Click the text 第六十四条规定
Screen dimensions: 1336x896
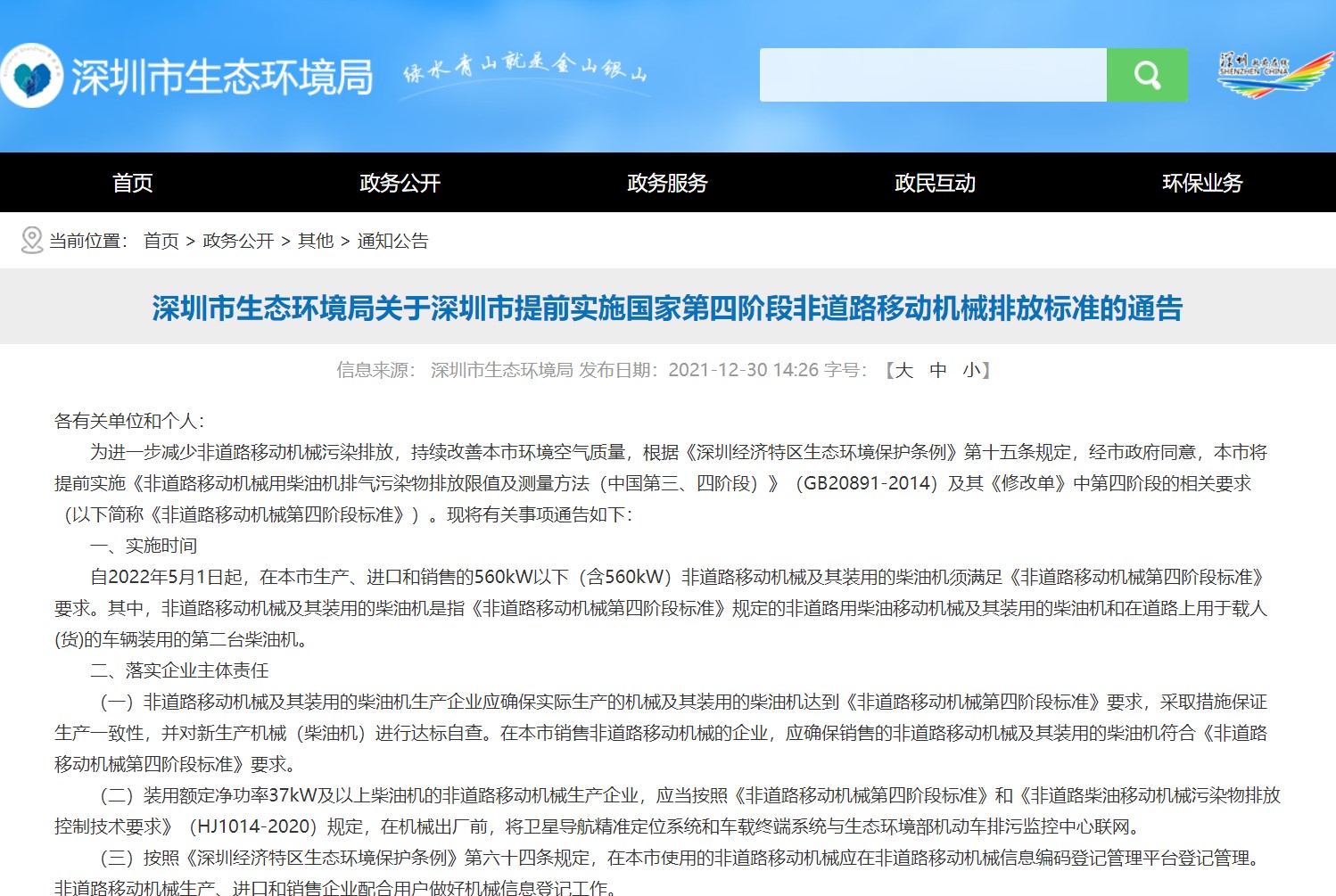(527, 858)
